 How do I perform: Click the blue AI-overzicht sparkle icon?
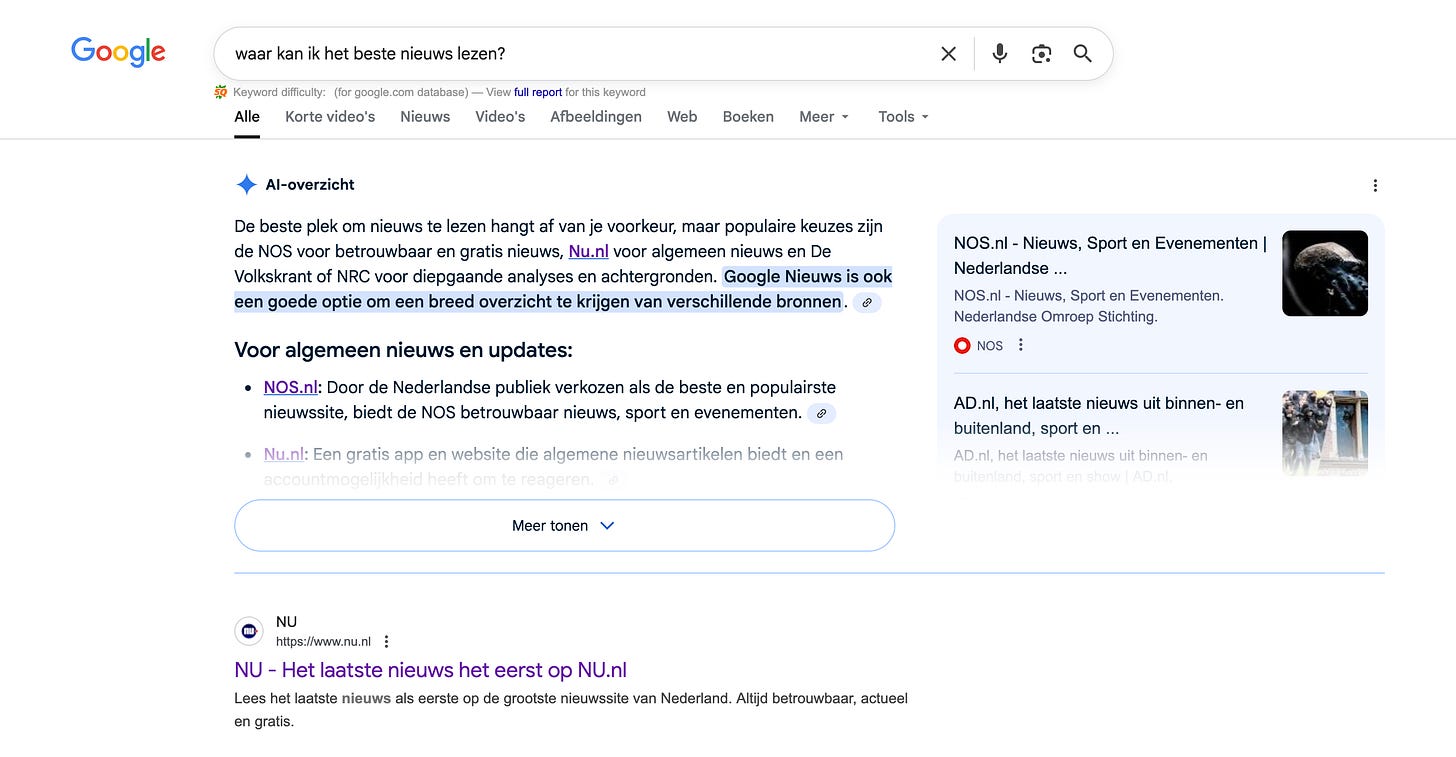point(246,184)
